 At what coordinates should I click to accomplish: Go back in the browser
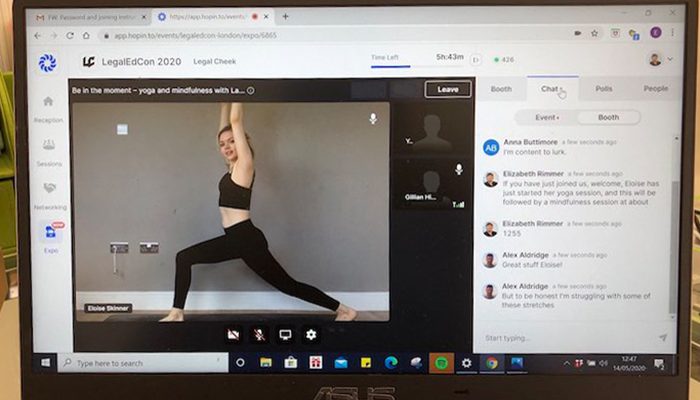38,35
